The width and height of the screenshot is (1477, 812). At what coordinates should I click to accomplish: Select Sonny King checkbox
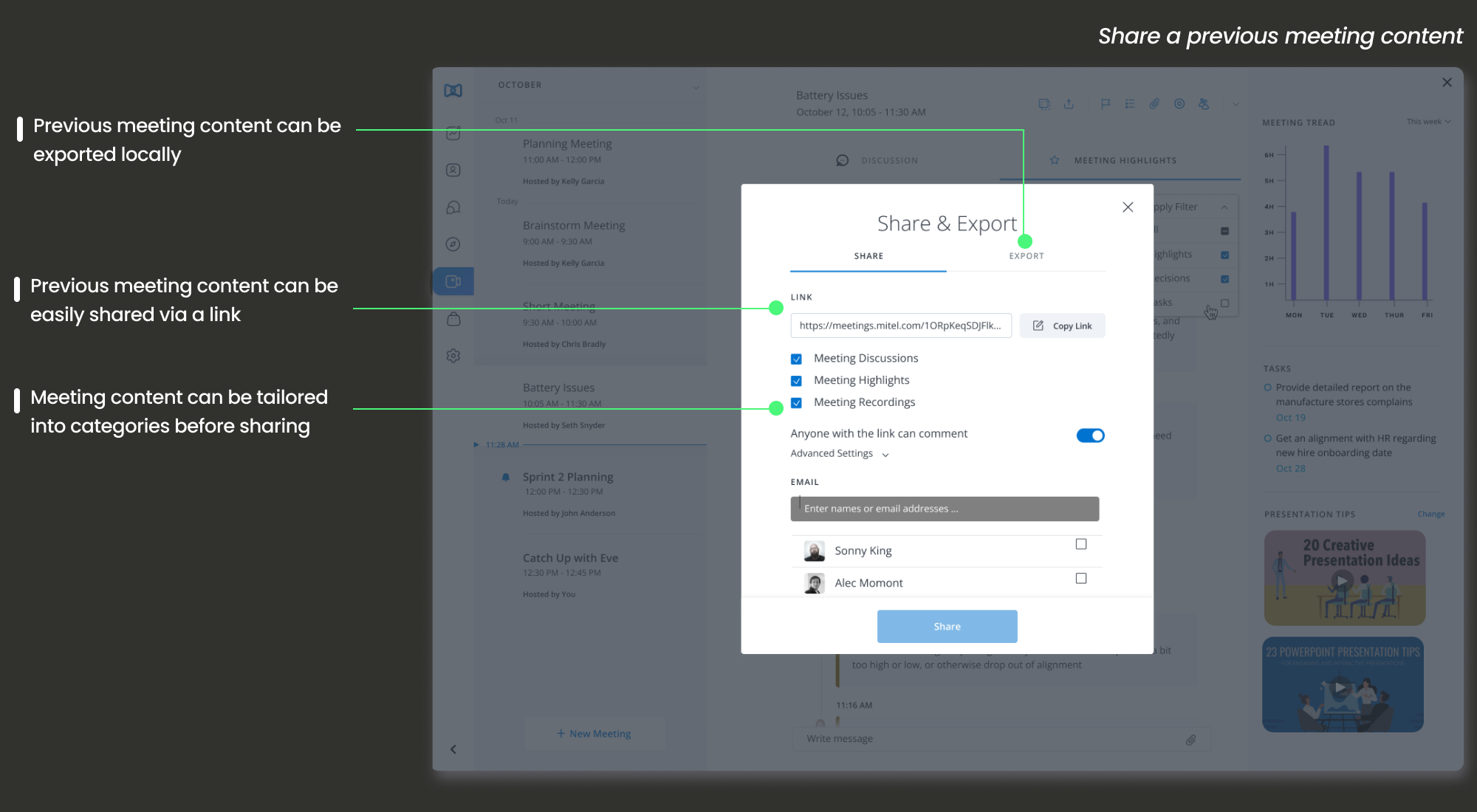1081,544
